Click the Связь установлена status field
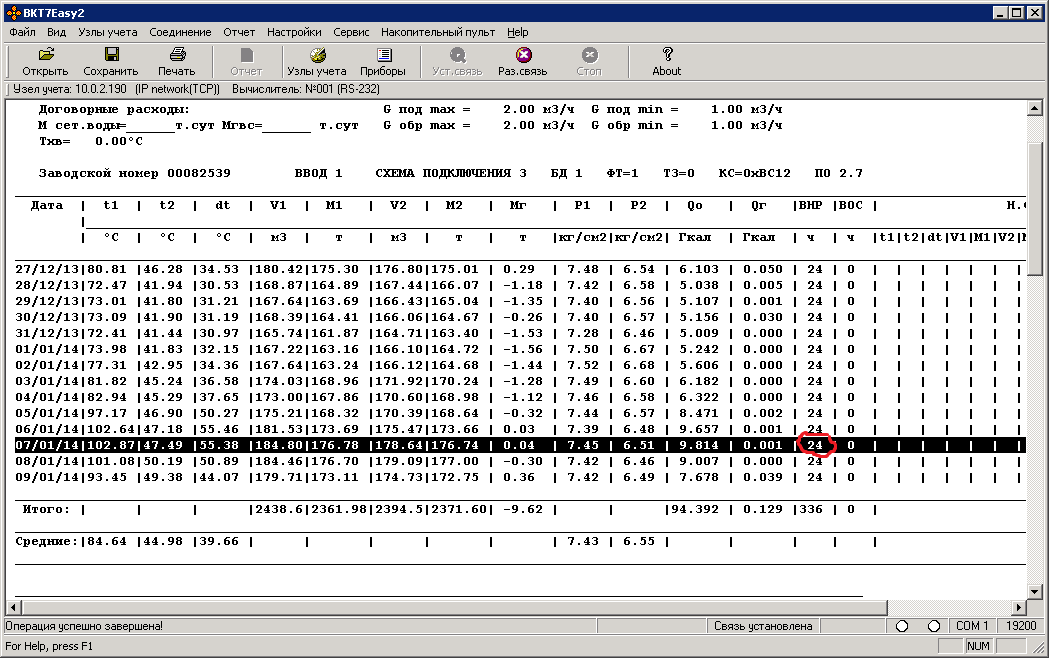 pyautogui.click(x=763, y=626)
